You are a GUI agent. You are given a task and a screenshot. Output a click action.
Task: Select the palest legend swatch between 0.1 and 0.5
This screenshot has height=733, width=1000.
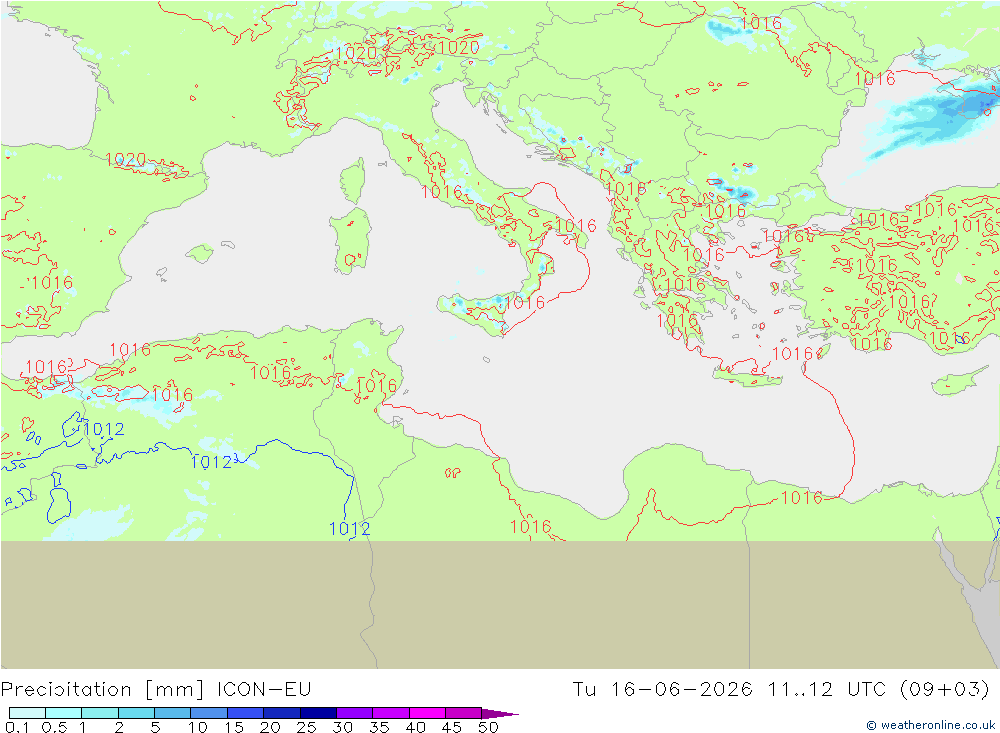point(27,713)
